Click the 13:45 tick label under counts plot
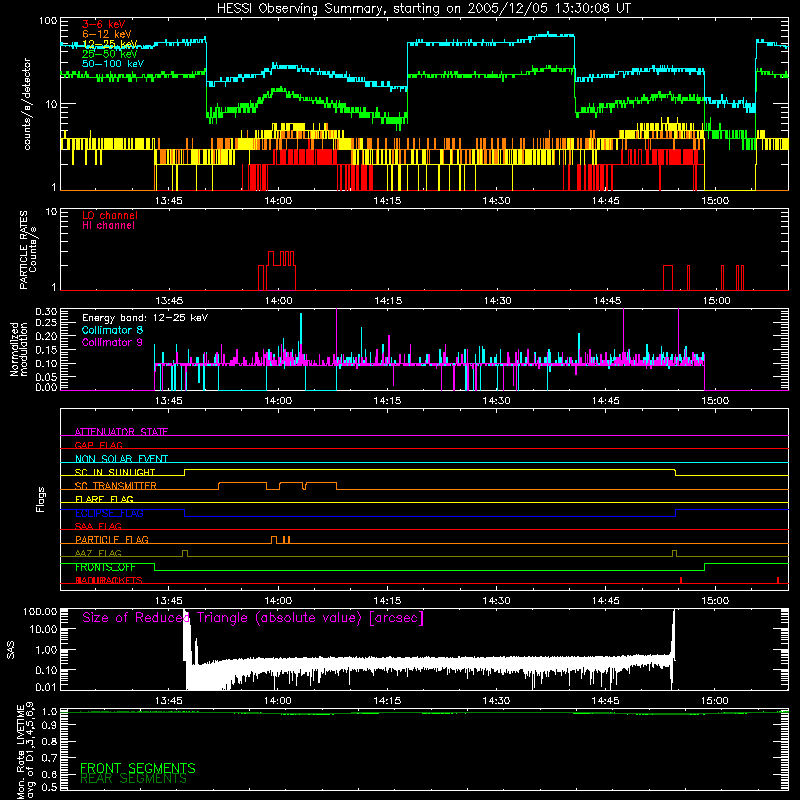Viewport: 800px width, 800px height. click(169, 201)
